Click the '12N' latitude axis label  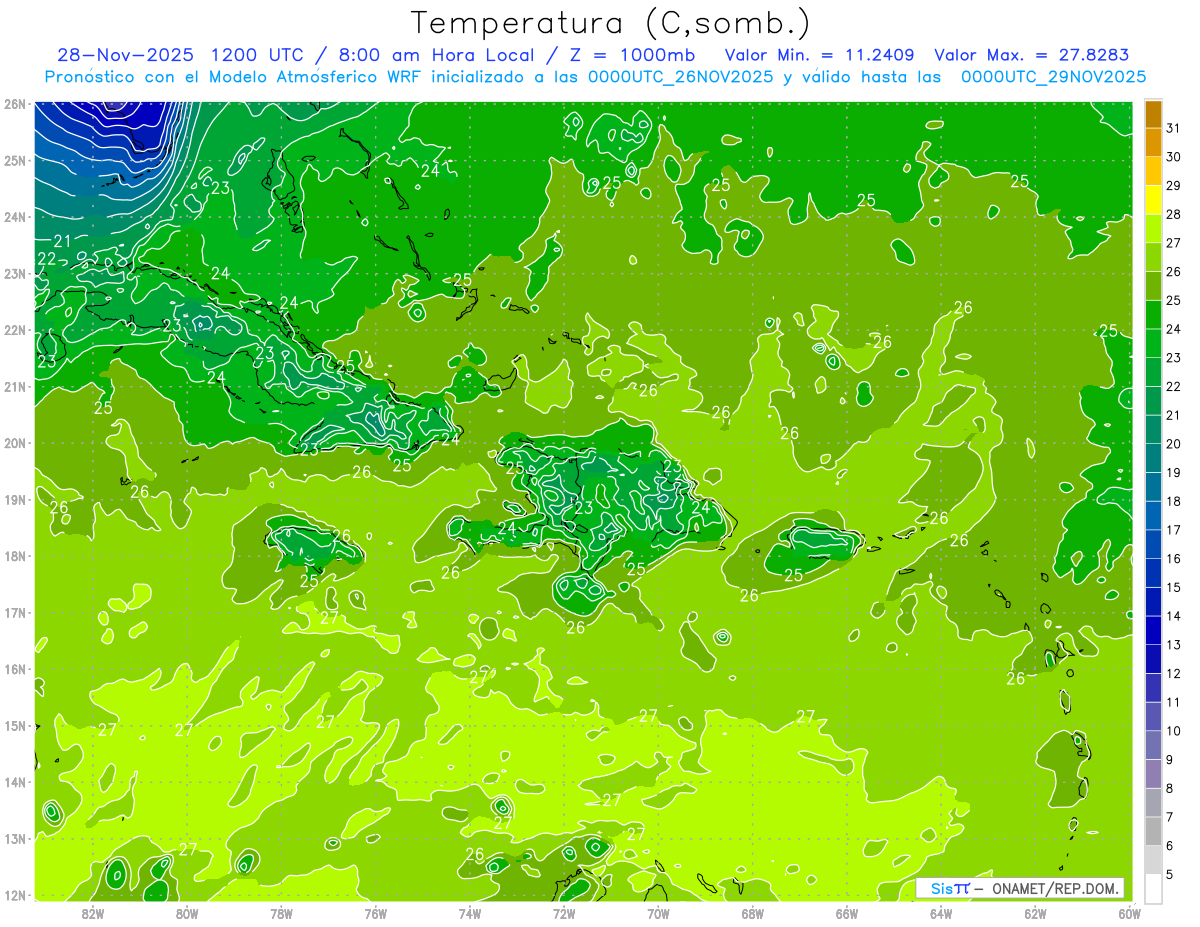15,895
